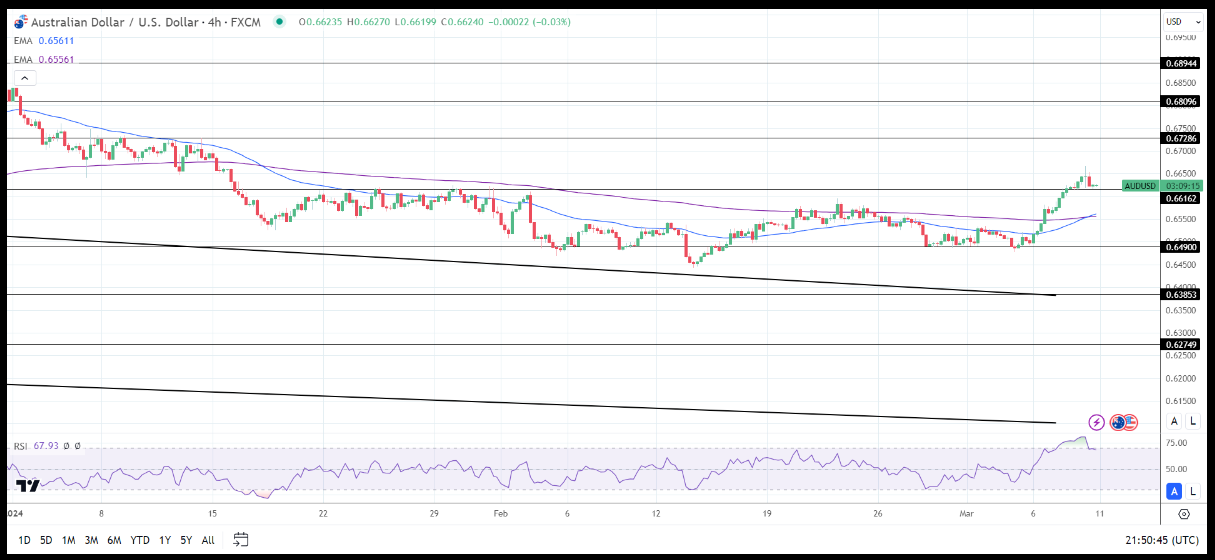Viewport: 1215px width, 560px height.
Task: Set time range to 5D
Action: (46, 540)
